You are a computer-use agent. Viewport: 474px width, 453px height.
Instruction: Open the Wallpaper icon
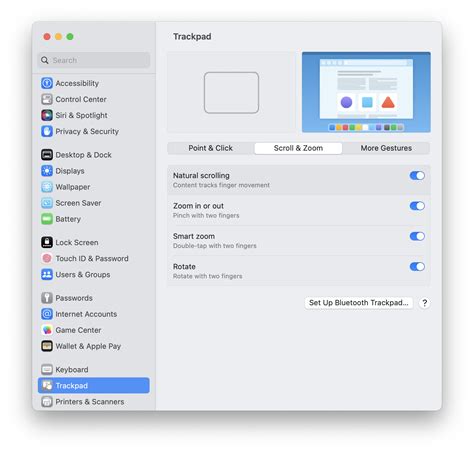tap(47, 187)
